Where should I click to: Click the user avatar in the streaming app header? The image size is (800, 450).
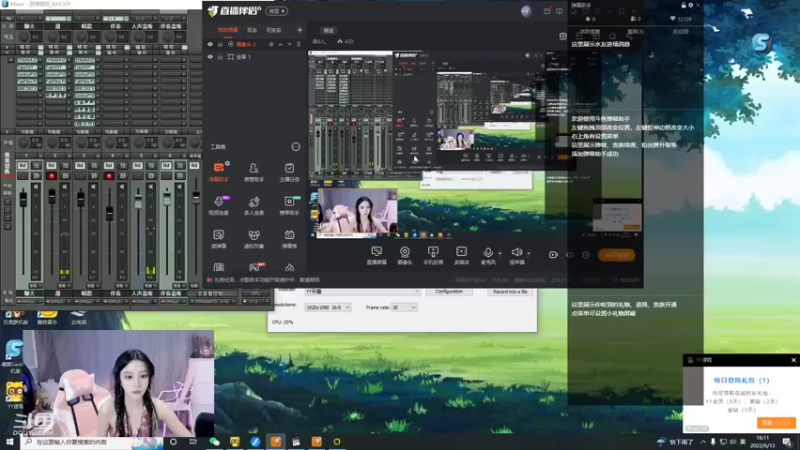(x=527, y=11)
